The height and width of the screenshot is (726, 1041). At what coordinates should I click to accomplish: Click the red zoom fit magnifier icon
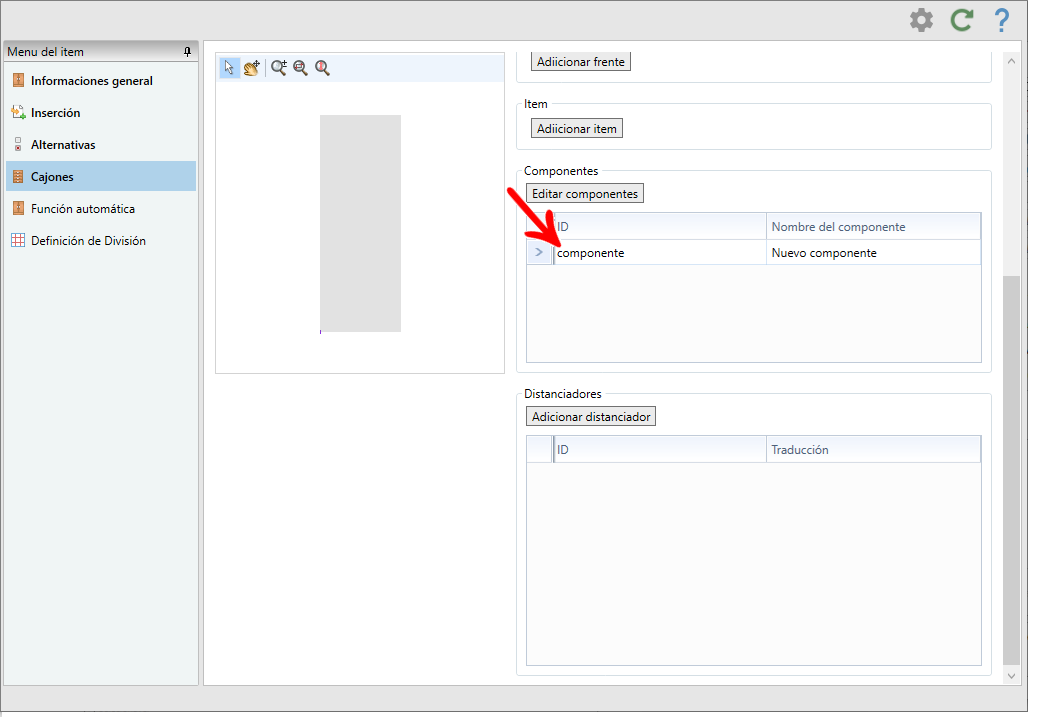pos(323,68)
